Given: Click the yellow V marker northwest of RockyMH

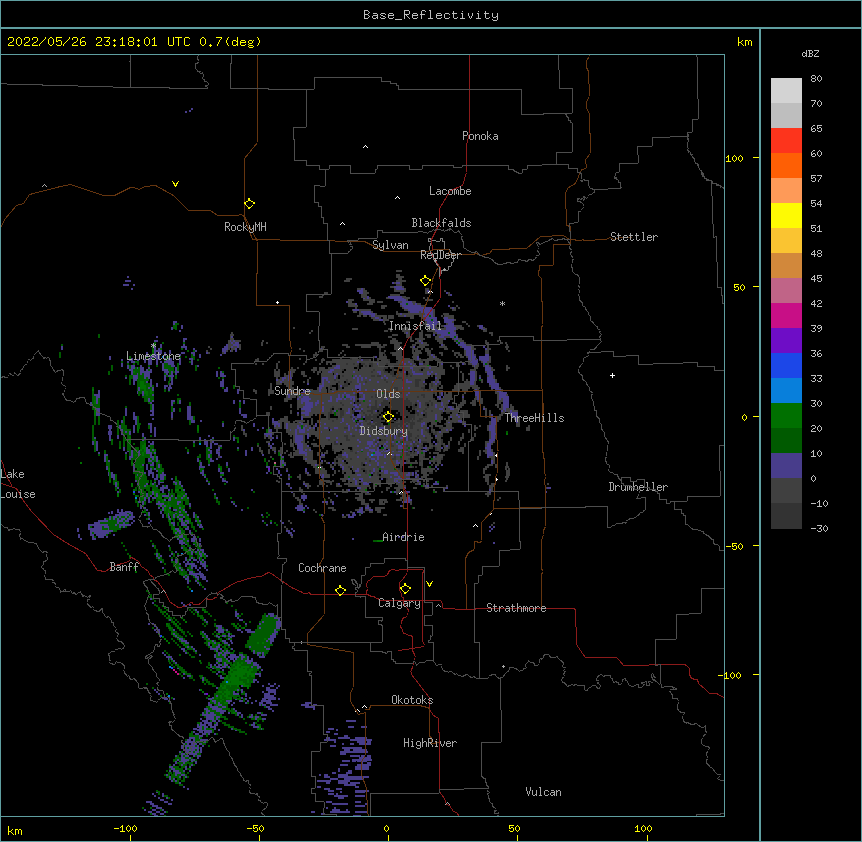Looking at the screenshot, I should pos(175,184).
